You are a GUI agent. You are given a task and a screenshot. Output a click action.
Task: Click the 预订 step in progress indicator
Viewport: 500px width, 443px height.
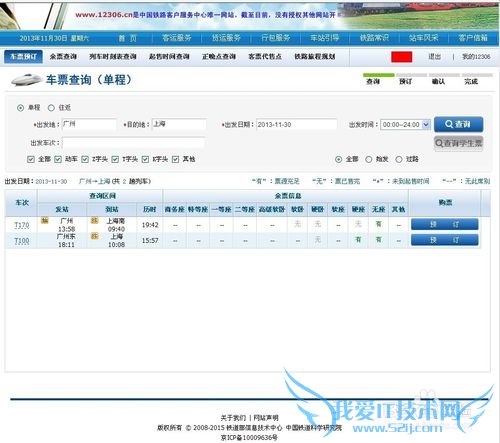coord(406,81)
